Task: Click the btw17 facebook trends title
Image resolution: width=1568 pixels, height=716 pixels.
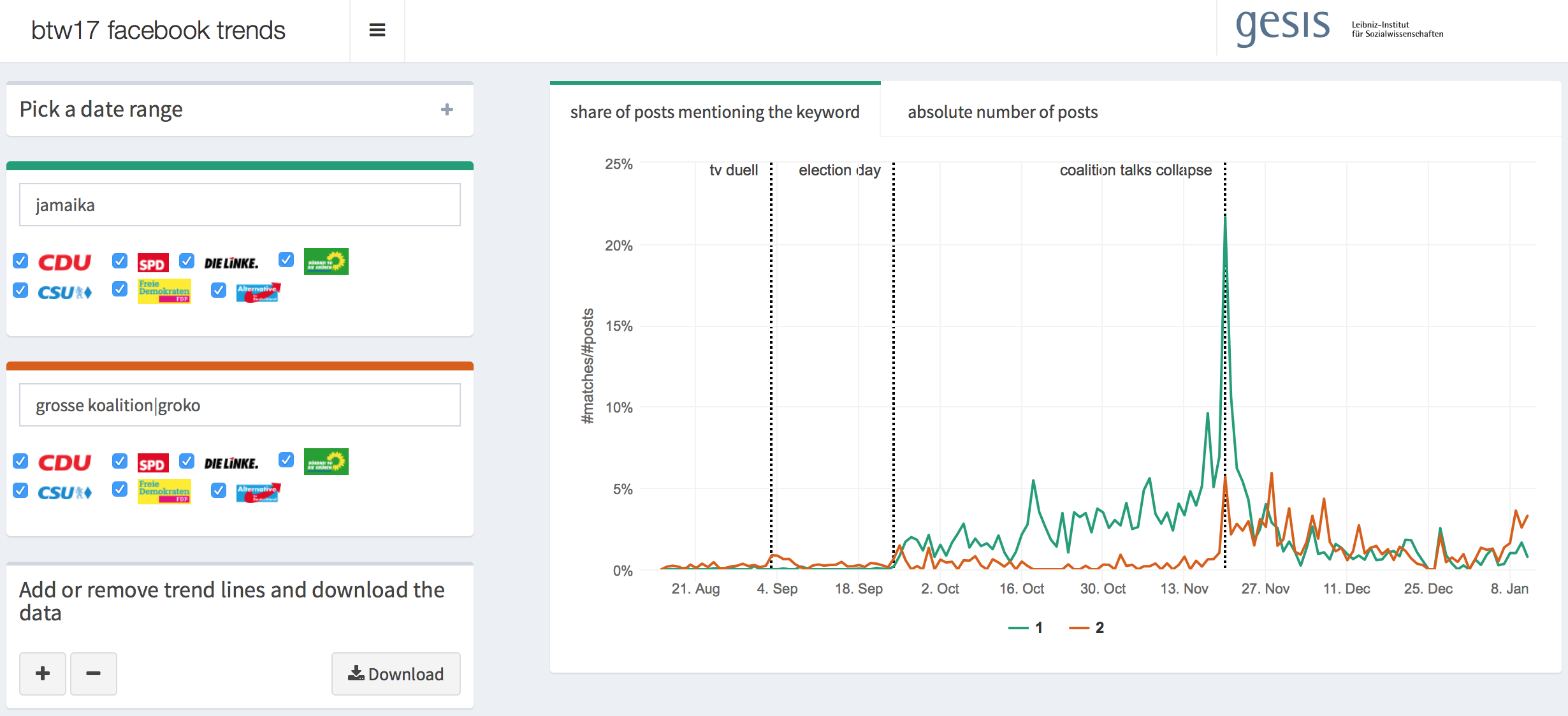Action: point(158,30)
